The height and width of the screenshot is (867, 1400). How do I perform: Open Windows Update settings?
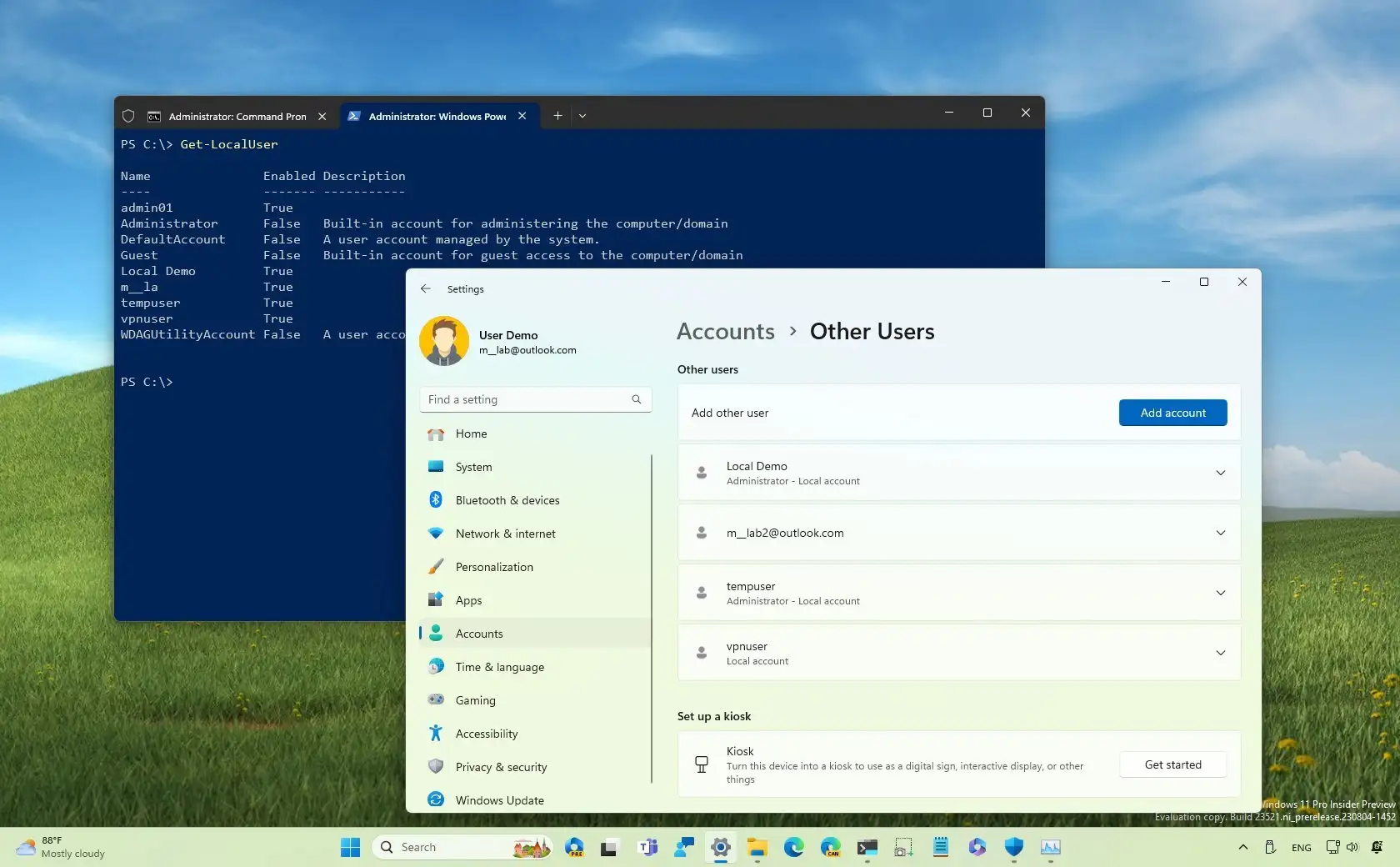pos(535,800)
